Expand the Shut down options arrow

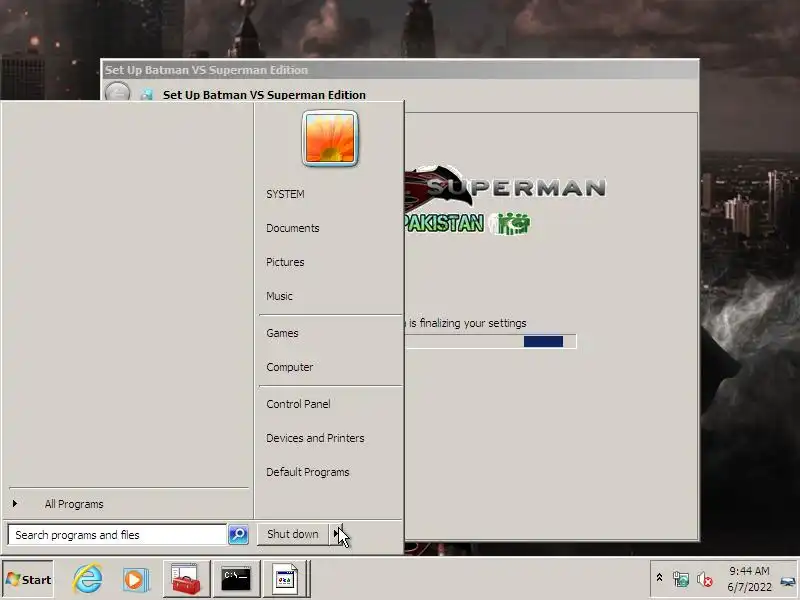336,534
